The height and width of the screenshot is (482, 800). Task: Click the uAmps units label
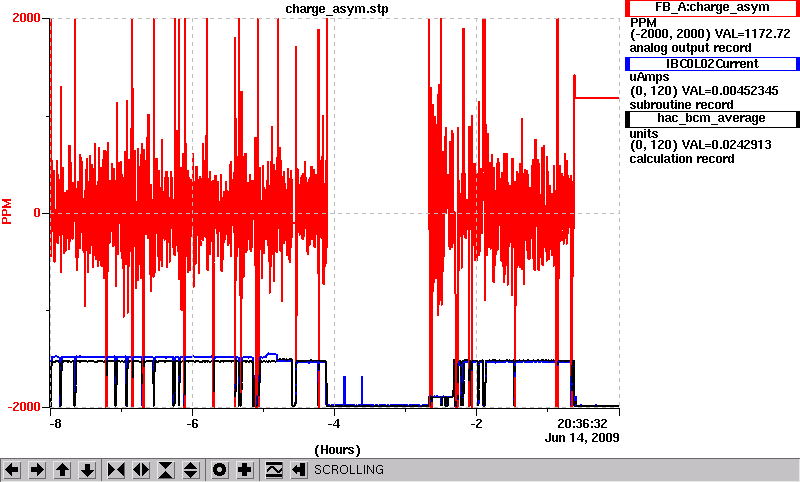(649, 77)
